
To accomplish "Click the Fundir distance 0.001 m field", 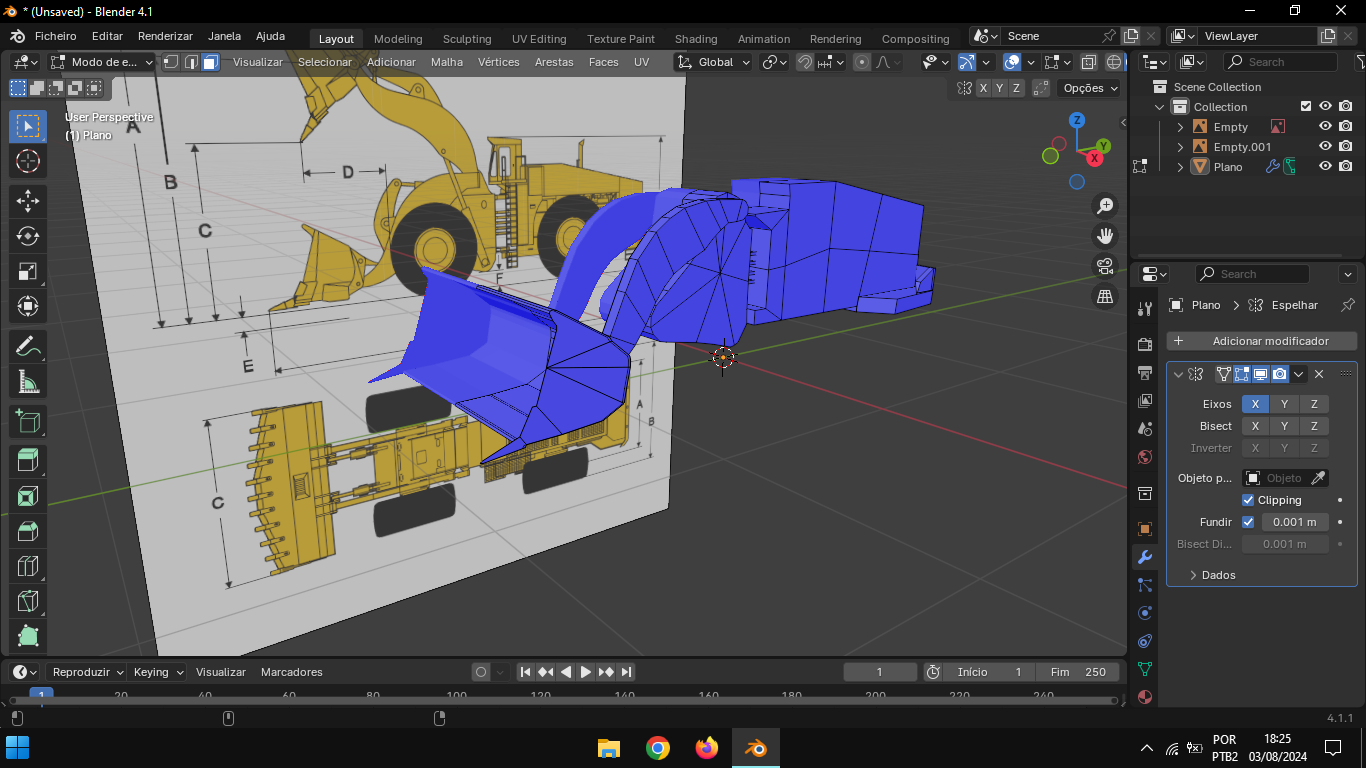I will click(x=1294, y=522).
